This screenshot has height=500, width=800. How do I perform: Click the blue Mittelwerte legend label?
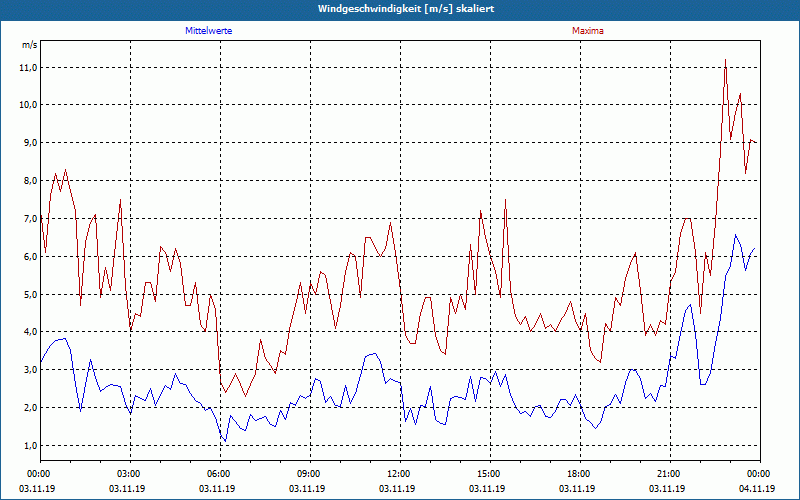(x=209, y=31)
